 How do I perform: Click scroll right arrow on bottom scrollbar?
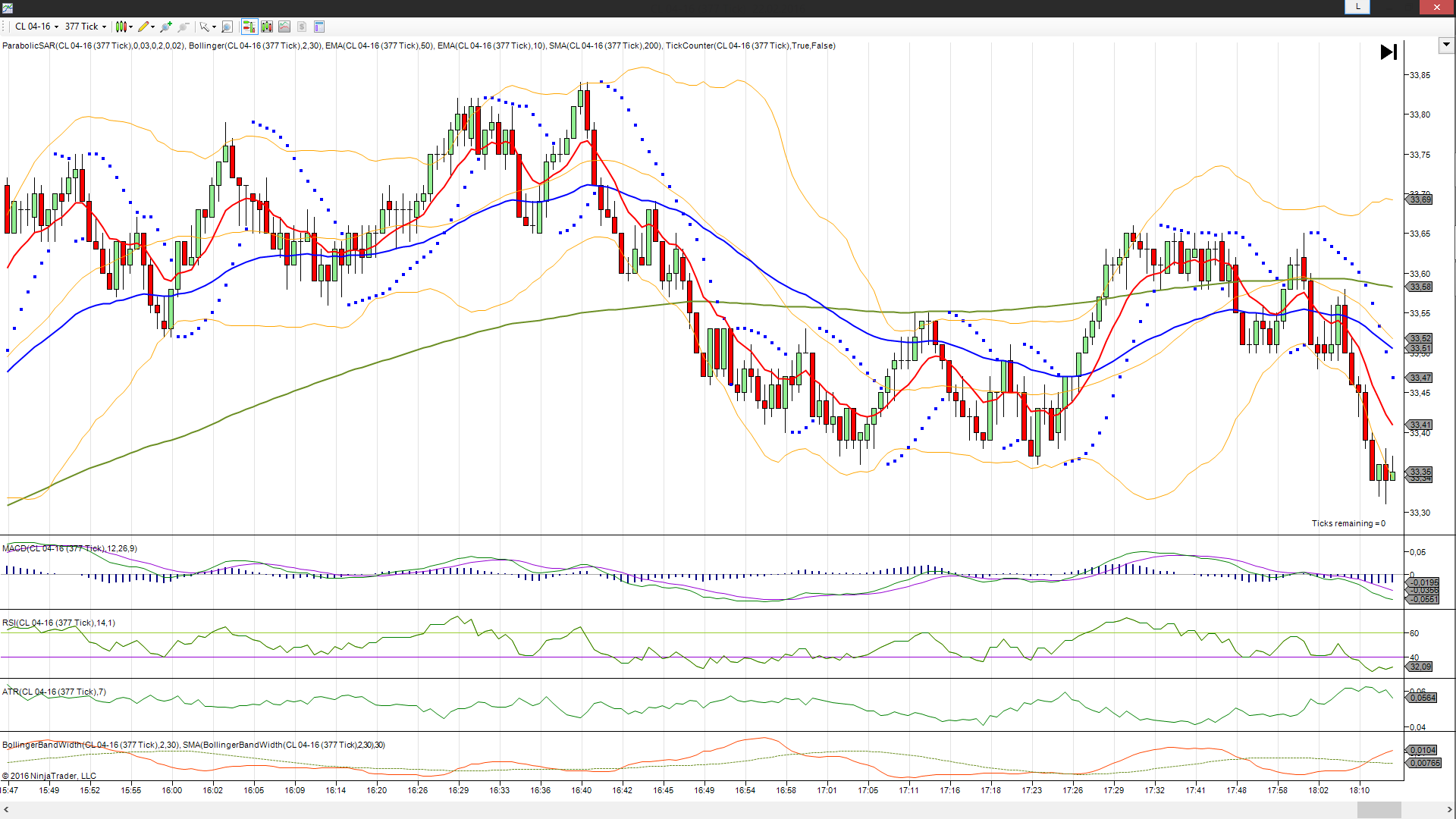(1449, 810)
